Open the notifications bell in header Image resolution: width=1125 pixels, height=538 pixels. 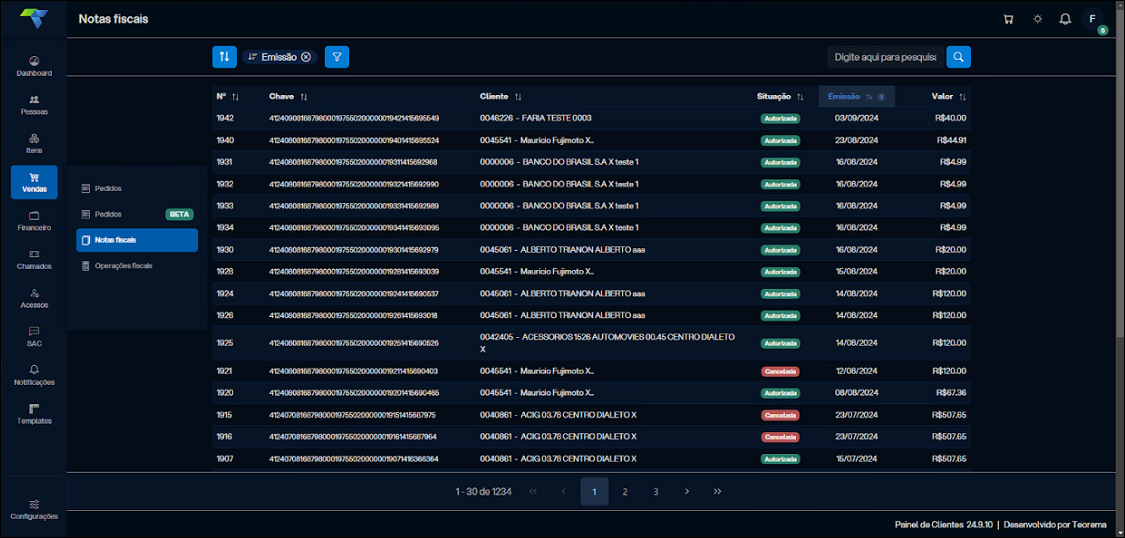1065,19
